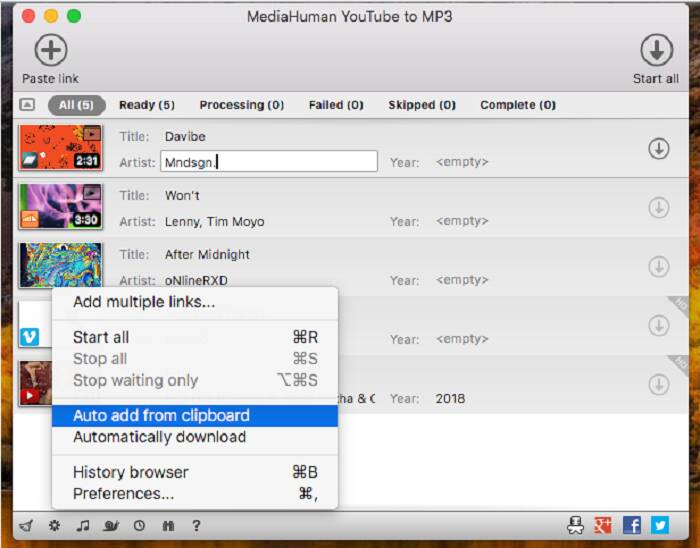Download the 2018 YouTube track
The image size is (700, 548).
[658, 385]
